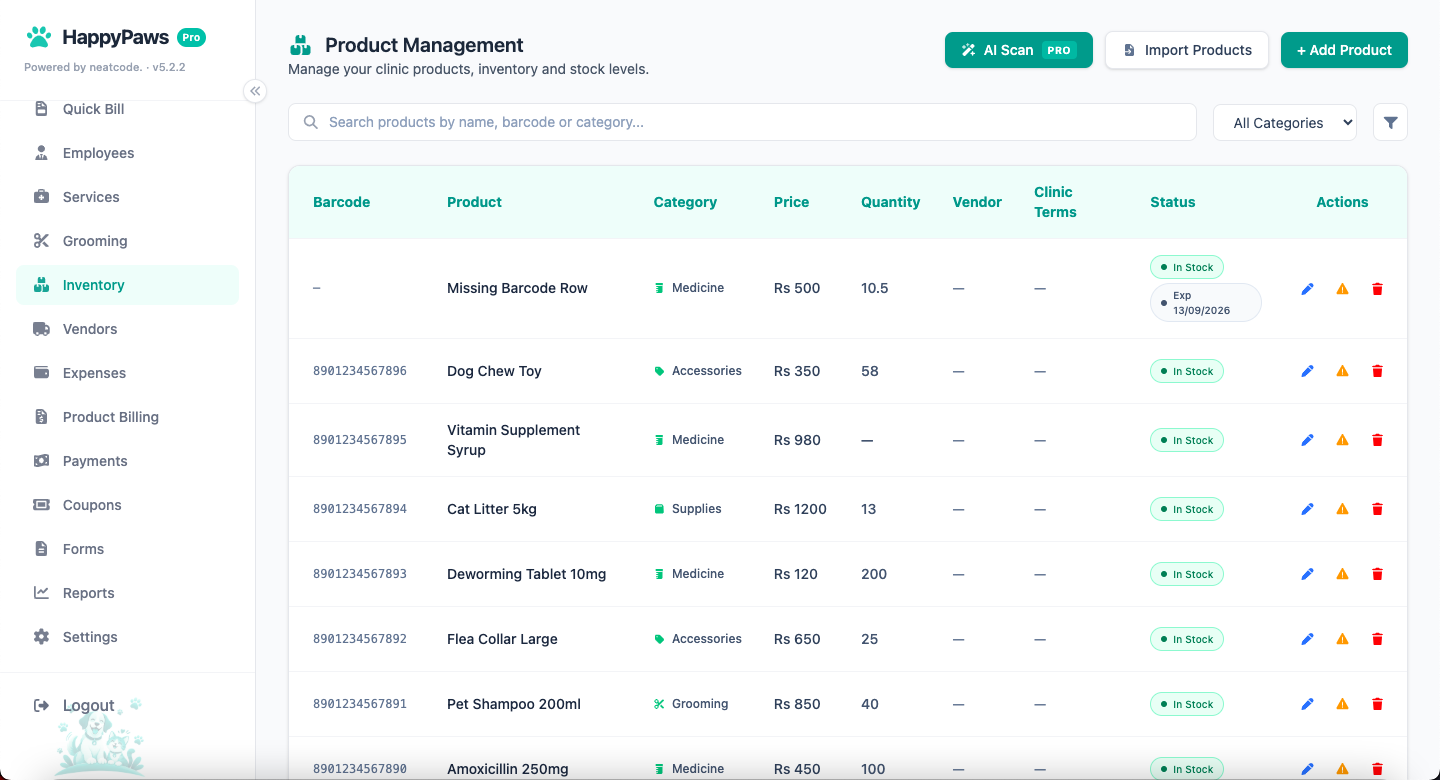Edit the Dog Chew Toy product
The image size is (1440, 780).
pos(1307,371)
